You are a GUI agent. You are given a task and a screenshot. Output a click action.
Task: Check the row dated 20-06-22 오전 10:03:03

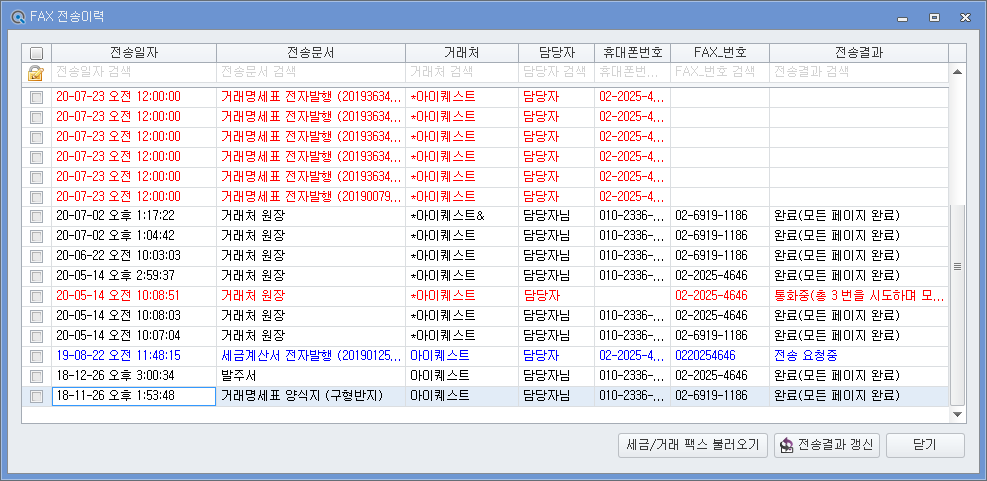(x=37, y=256)
